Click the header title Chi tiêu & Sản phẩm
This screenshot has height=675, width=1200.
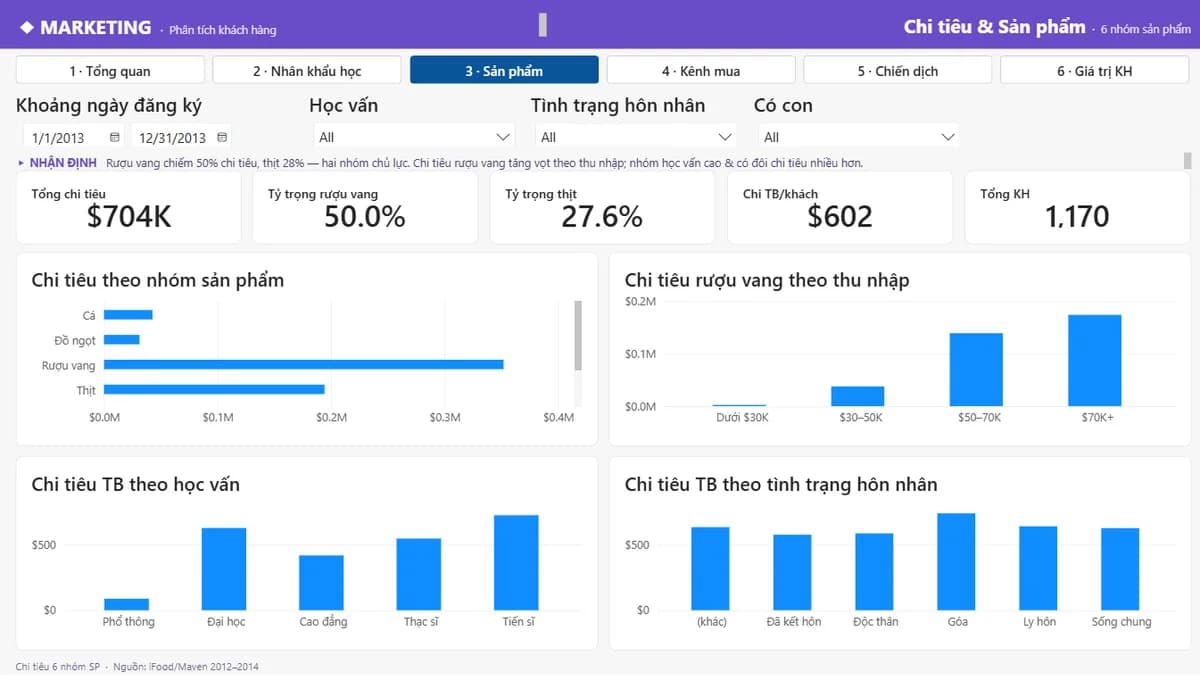(994, 27)
